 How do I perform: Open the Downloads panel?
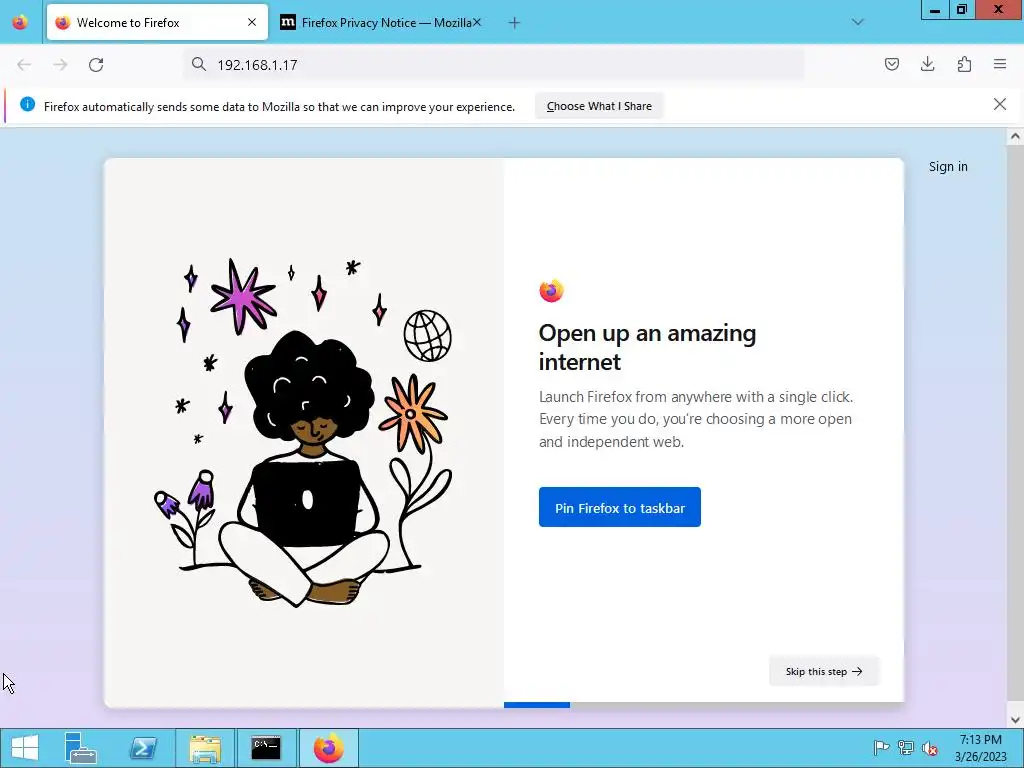pos(927,64)
